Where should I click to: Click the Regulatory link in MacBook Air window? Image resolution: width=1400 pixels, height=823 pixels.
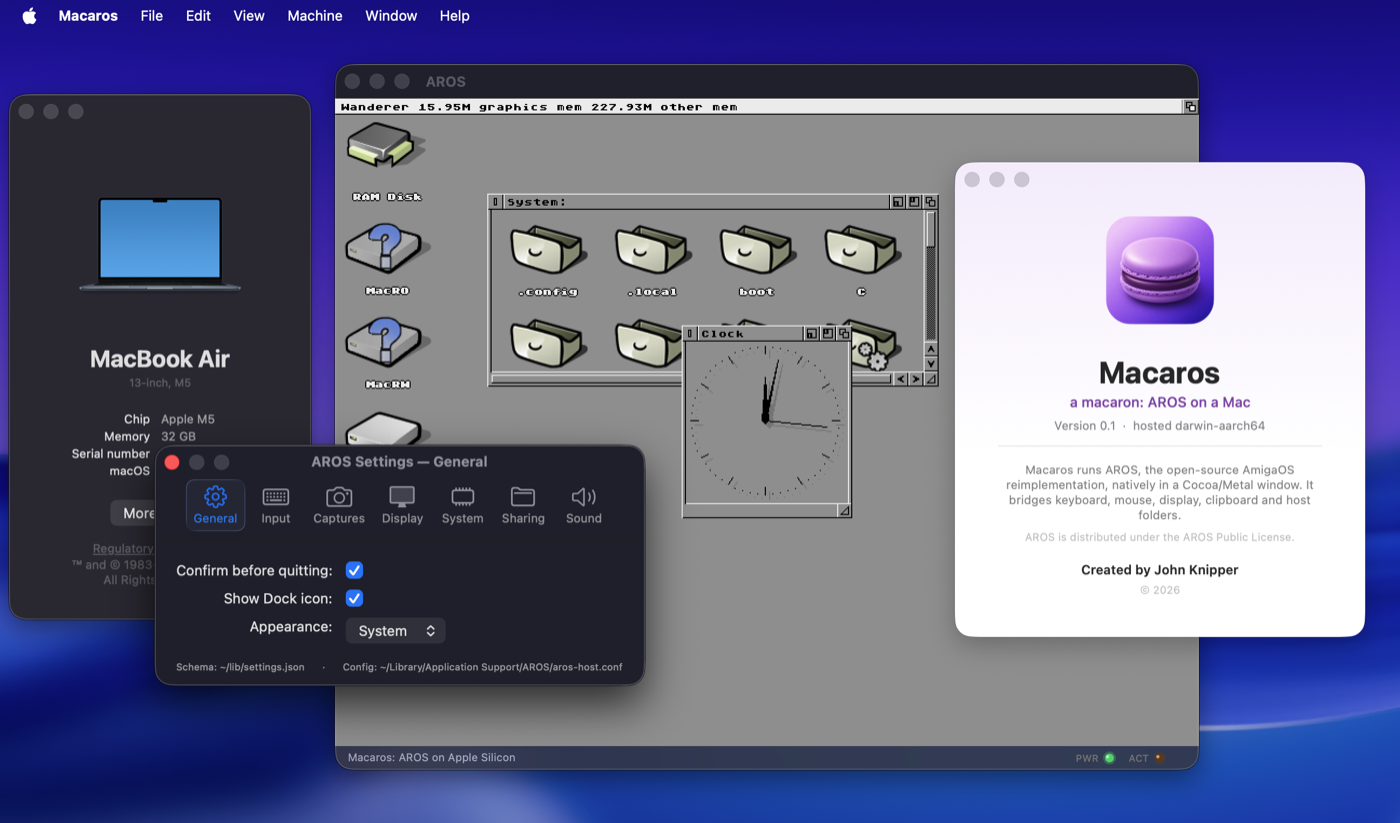(x=124, y=548)
